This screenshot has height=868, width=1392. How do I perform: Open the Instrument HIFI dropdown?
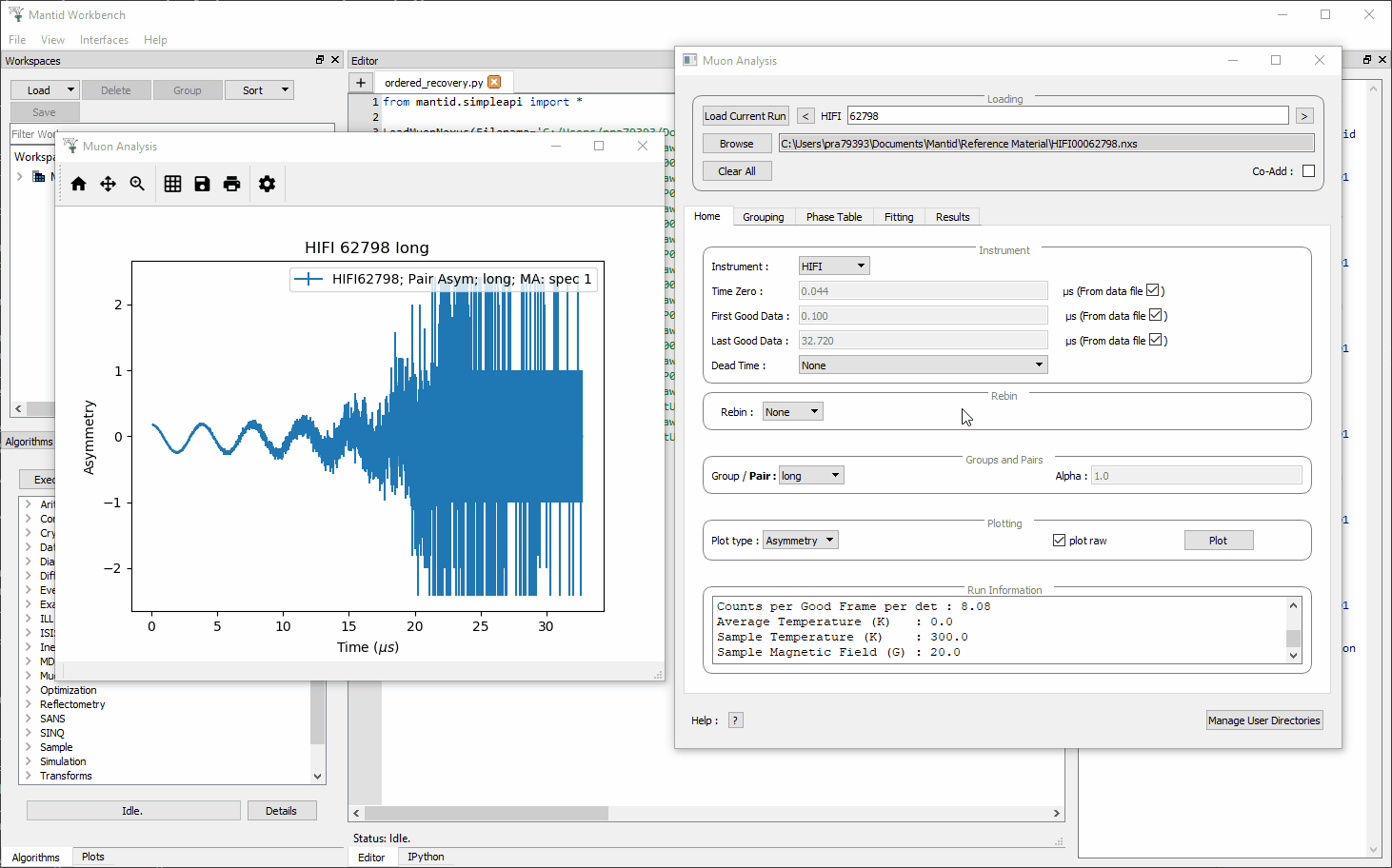click(834, 266)
